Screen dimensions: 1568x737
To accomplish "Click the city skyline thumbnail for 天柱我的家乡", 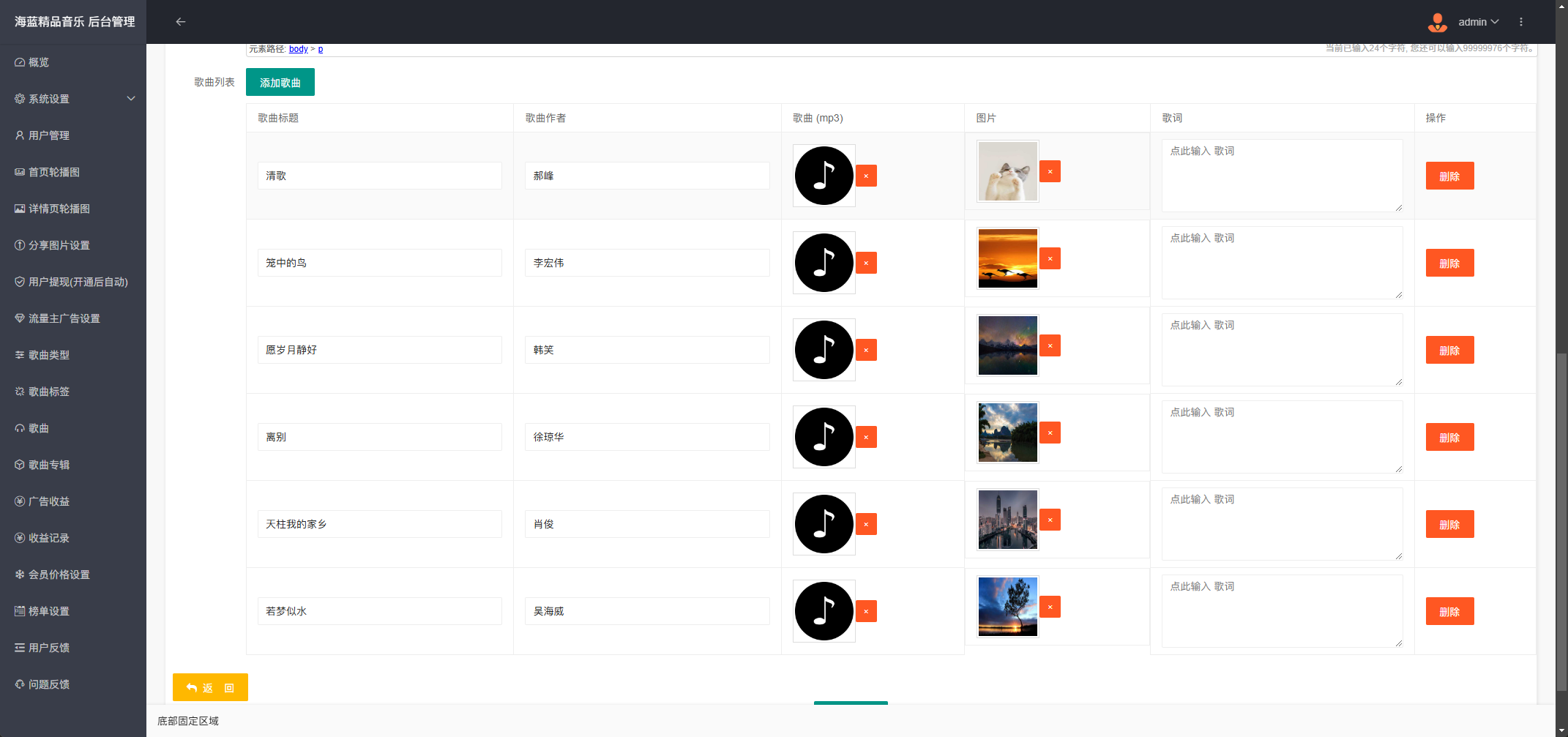I will 1008,520.
